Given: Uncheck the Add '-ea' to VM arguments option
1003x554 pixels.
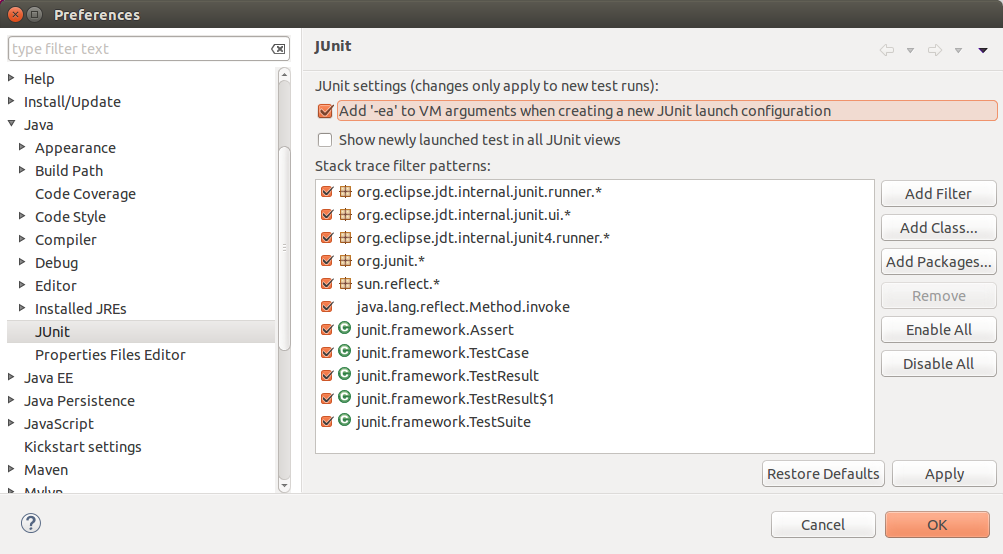Looking at the screenshot, I should [x=325, y=111].
